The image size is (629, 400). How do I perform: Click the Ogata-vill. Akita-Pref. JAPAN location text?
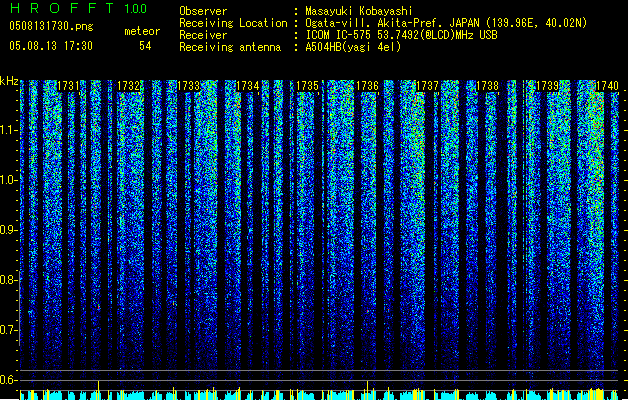[446, 23]
